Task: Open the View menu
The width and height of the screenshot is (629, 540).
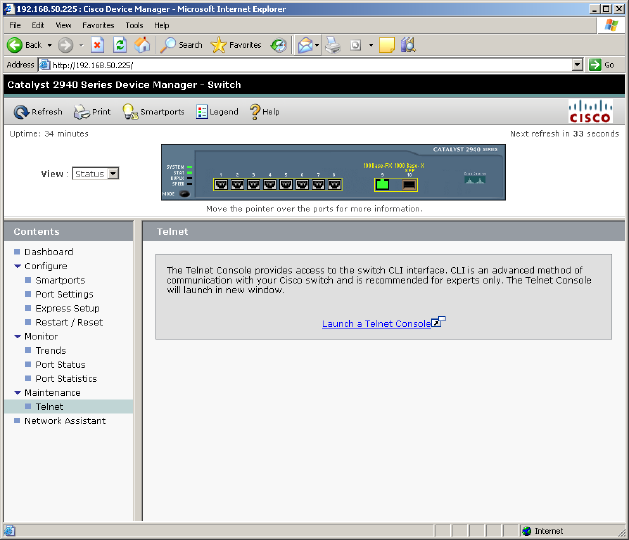Action: 63,25
